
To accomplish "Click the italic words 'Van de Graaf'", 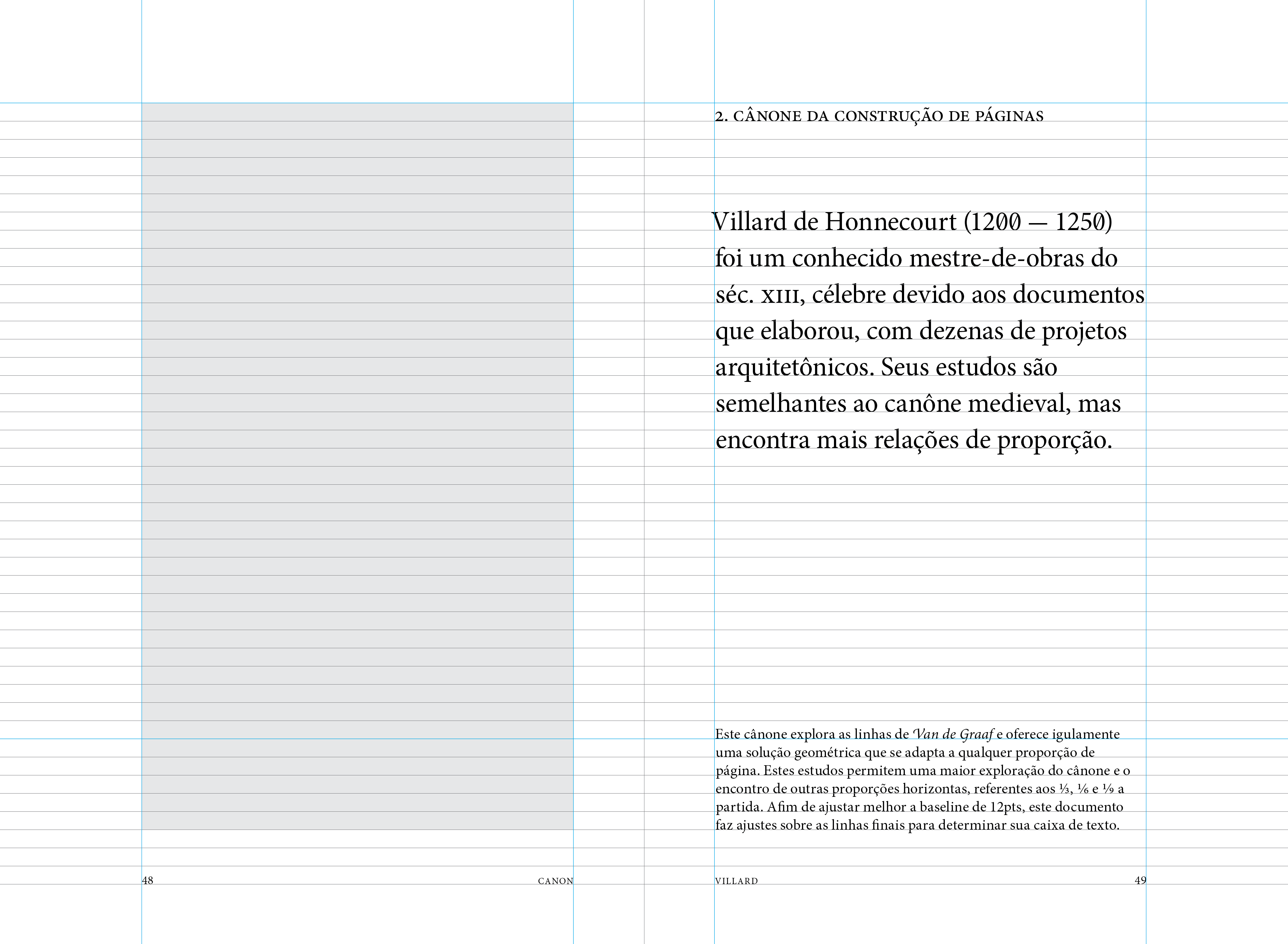I will [x=953, y=734].
